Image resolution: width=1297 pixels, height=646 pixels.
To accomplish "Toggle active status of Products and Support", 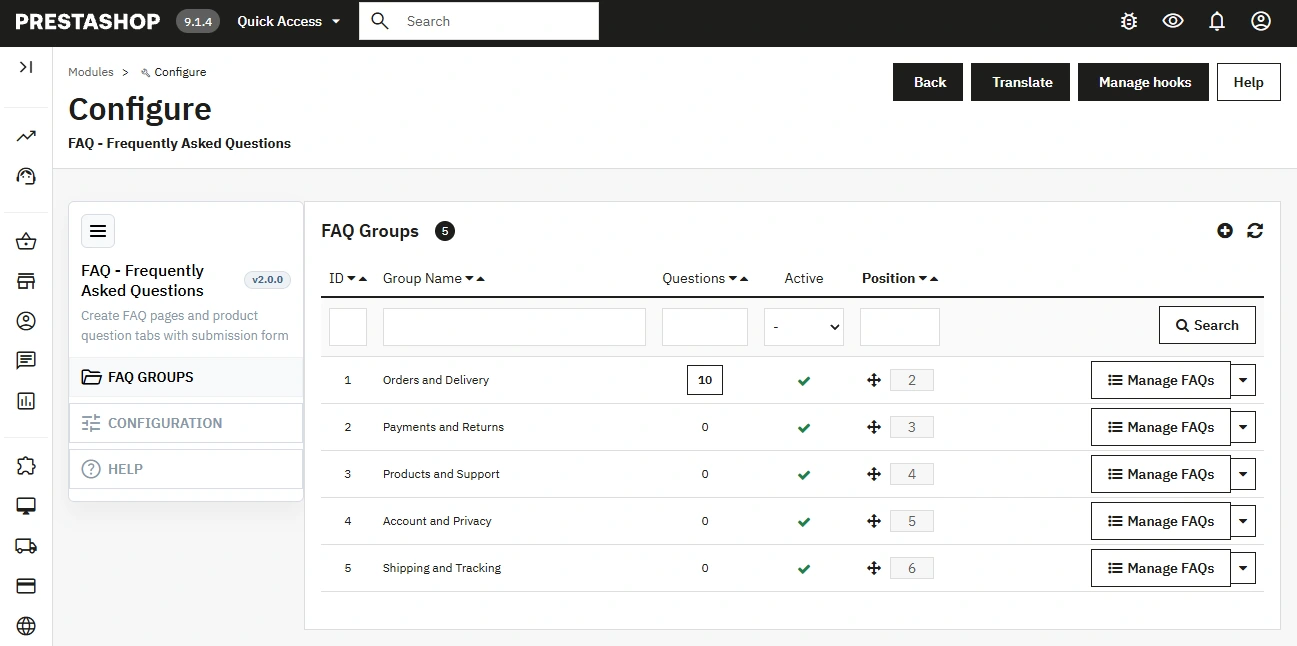I will point(804,475).
